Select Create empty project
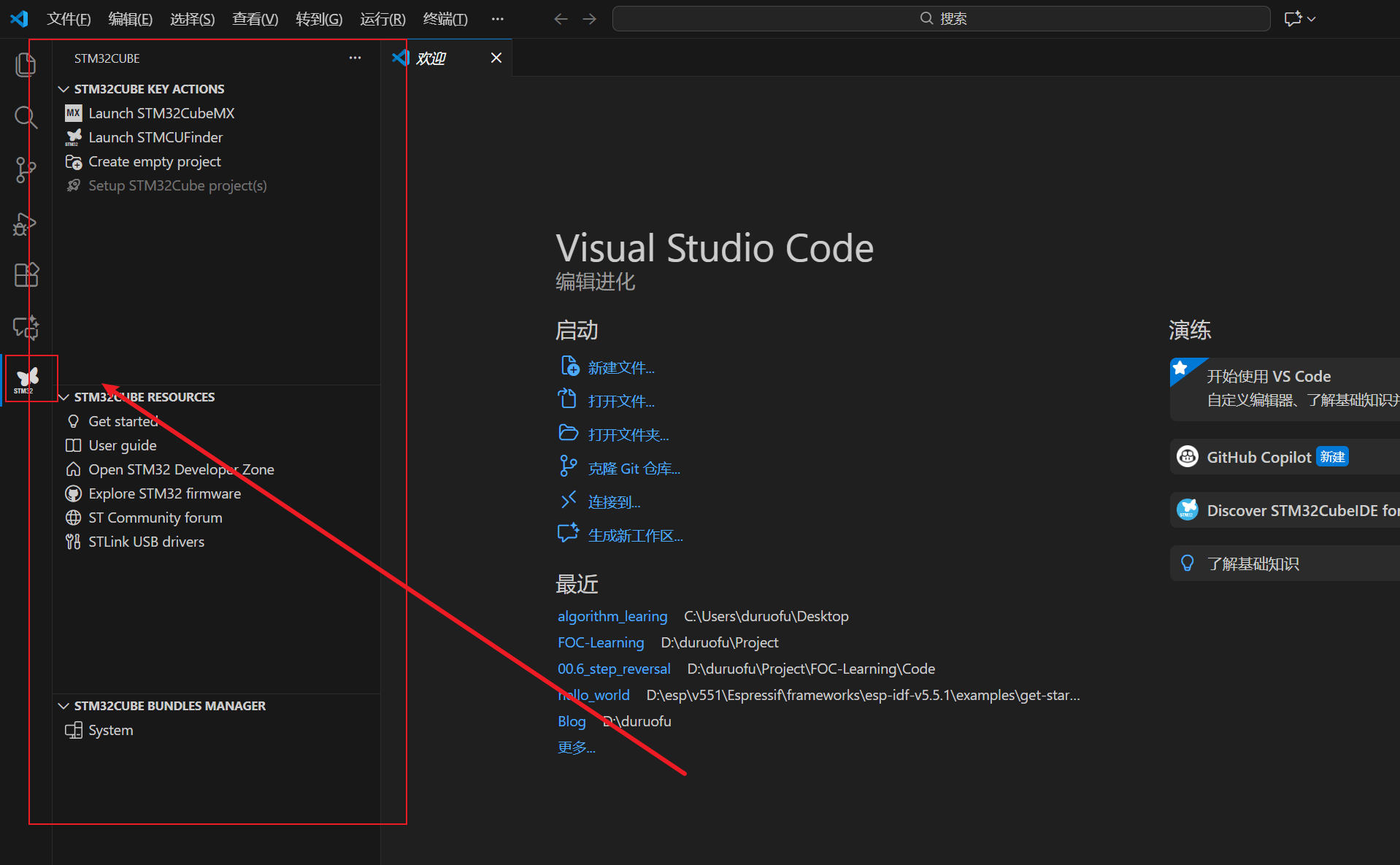The height and width of the screenshot is (865, 1400). (154, 161)
